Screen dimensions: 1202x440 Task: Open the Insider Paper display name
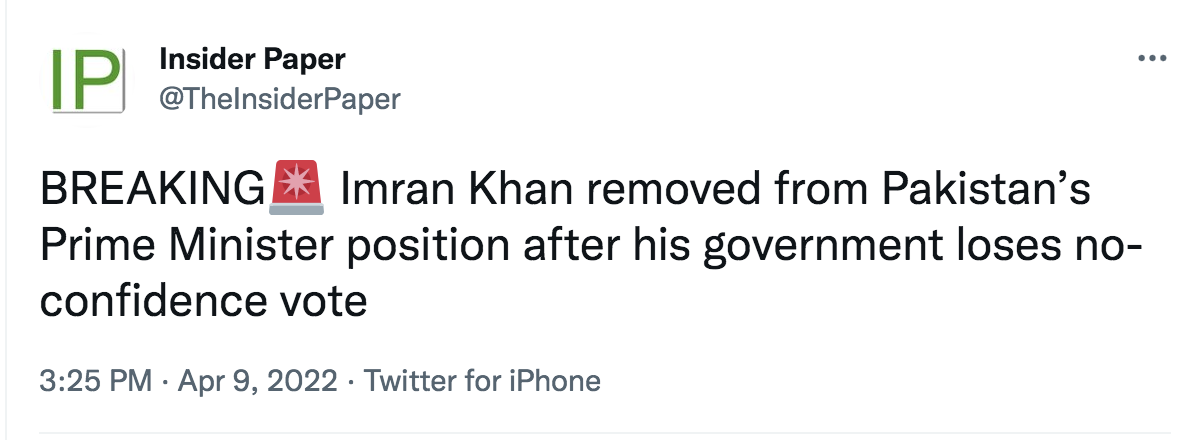(252, 60)
